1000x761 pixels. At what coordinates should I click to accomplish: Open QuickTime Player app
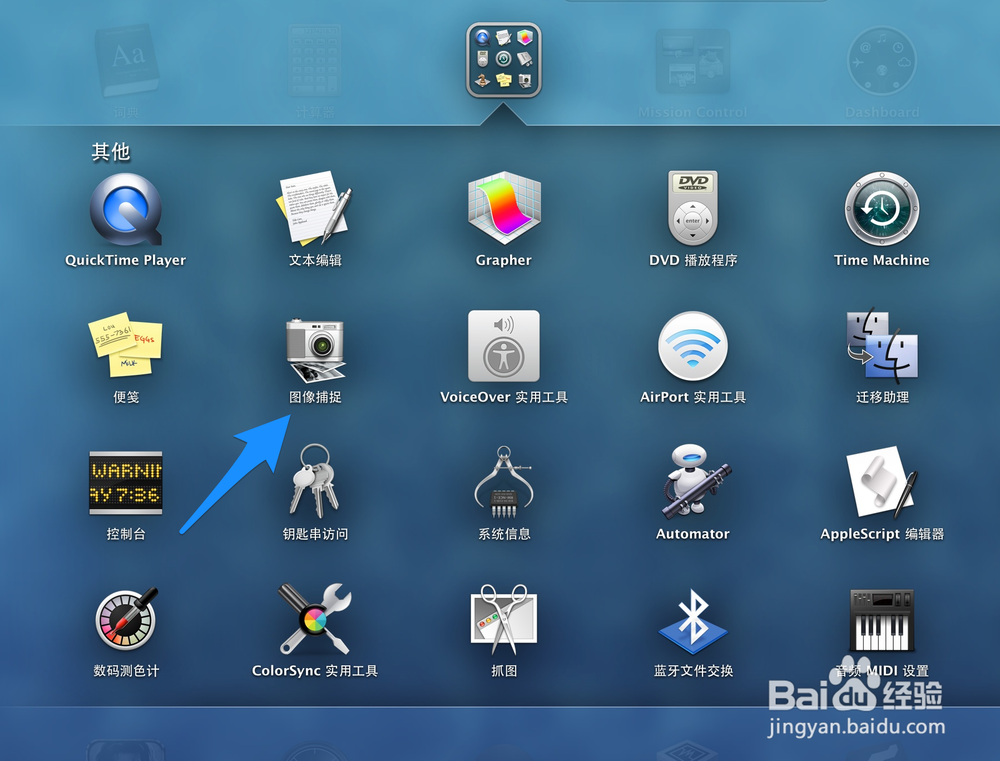126,210
